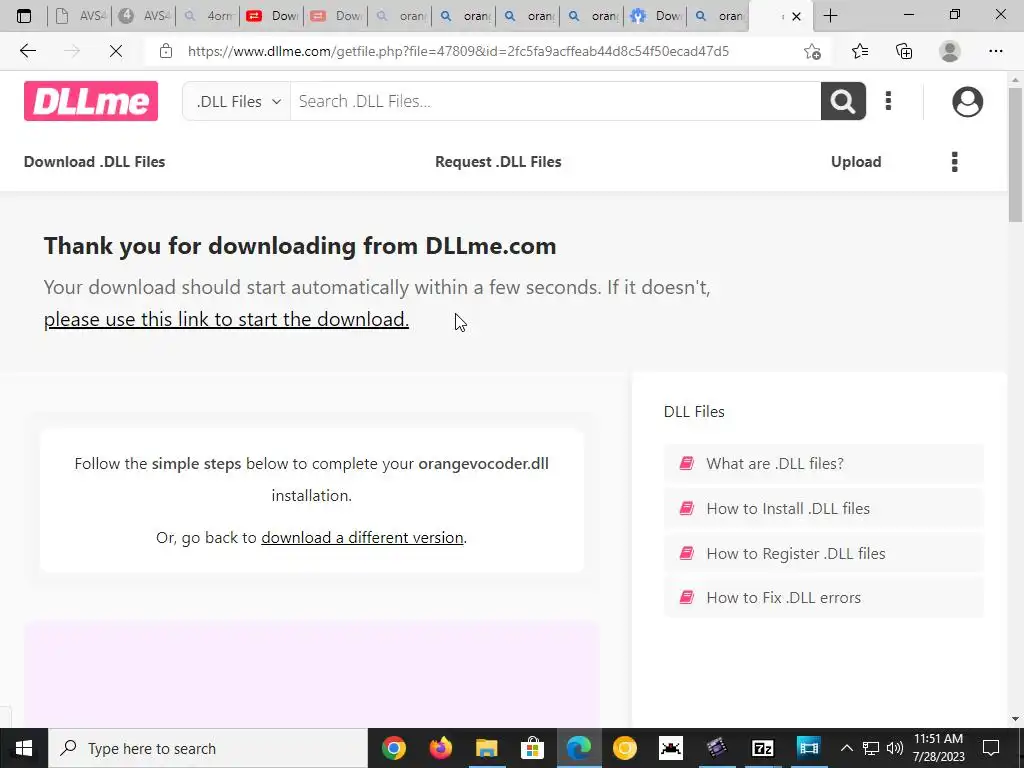Viewport: 1024px width, 768px height.
Task: Switch to 'Dow' tab with blue gear icon
Action: click(656, 16)
